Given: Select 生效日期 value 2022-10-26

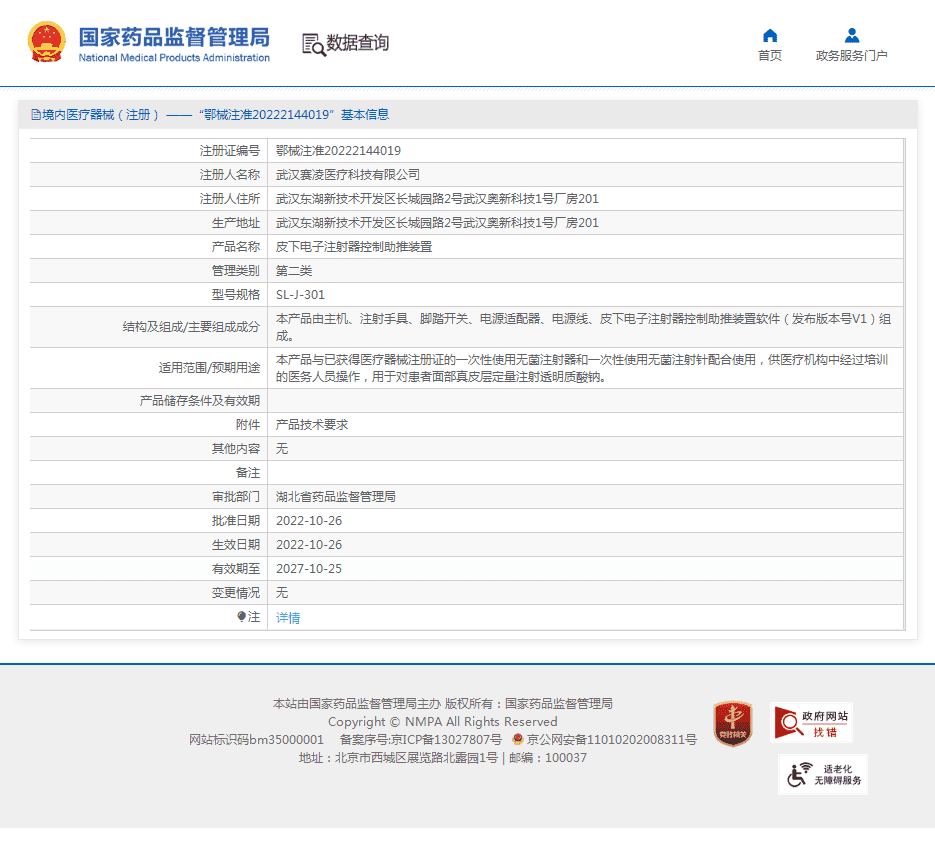Looking at the screenshot, I should (x=309, y=544).
